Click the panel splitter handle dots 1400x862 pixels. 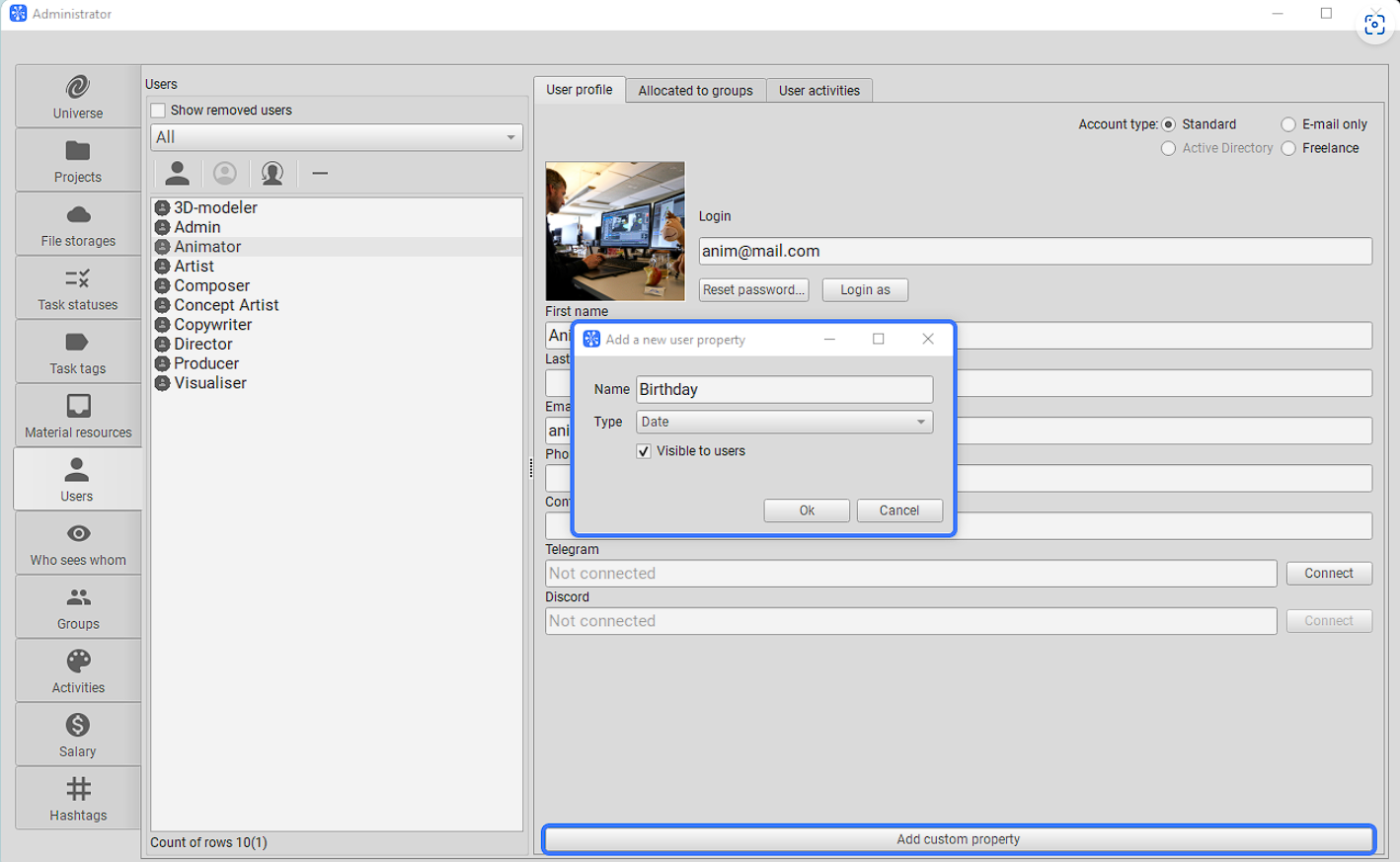531,468
